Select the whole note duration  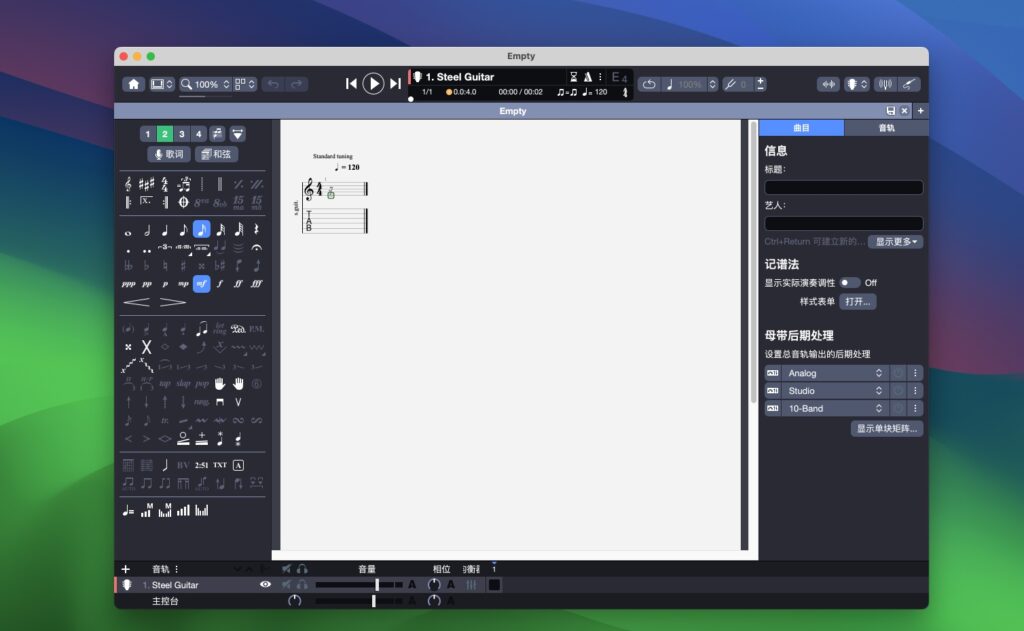pos(128,230)
